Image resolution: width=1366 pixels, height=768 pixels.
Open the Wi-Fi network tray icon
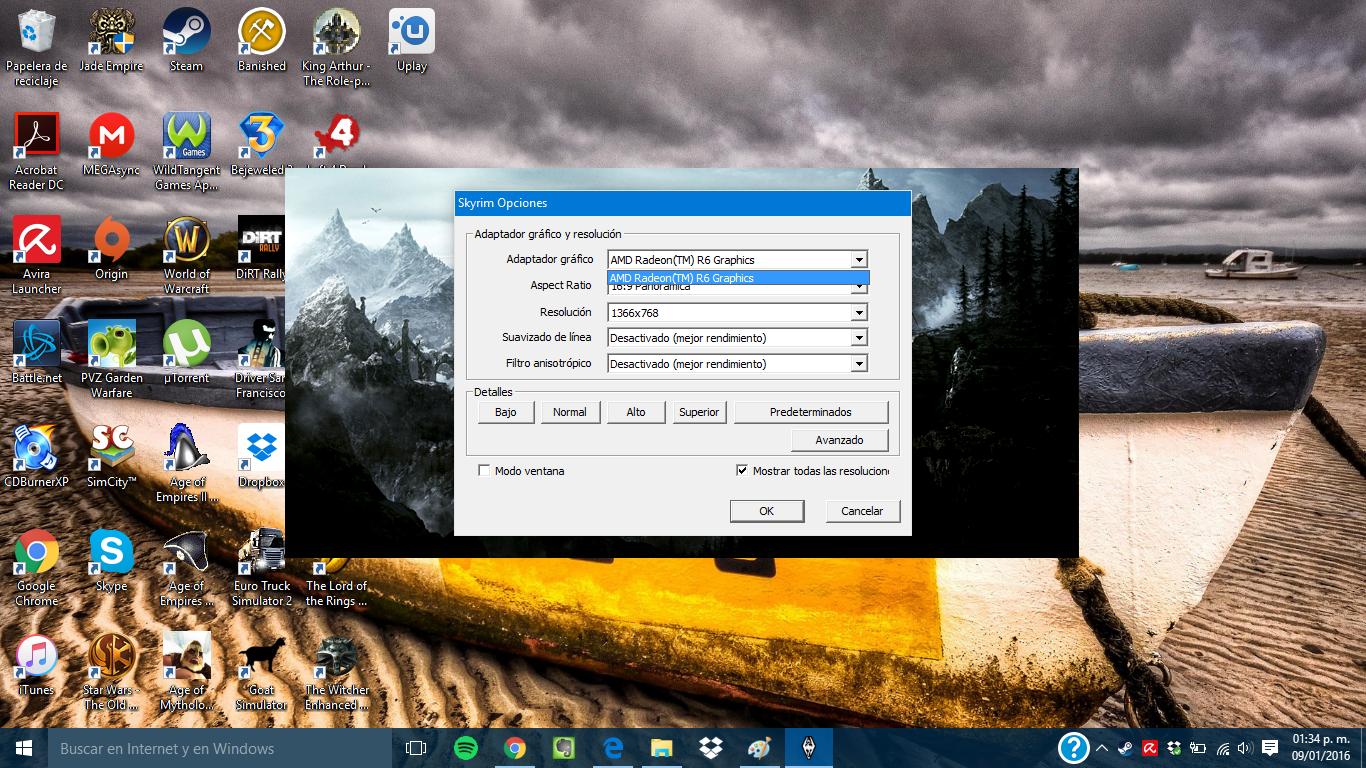coord(1223,748)
